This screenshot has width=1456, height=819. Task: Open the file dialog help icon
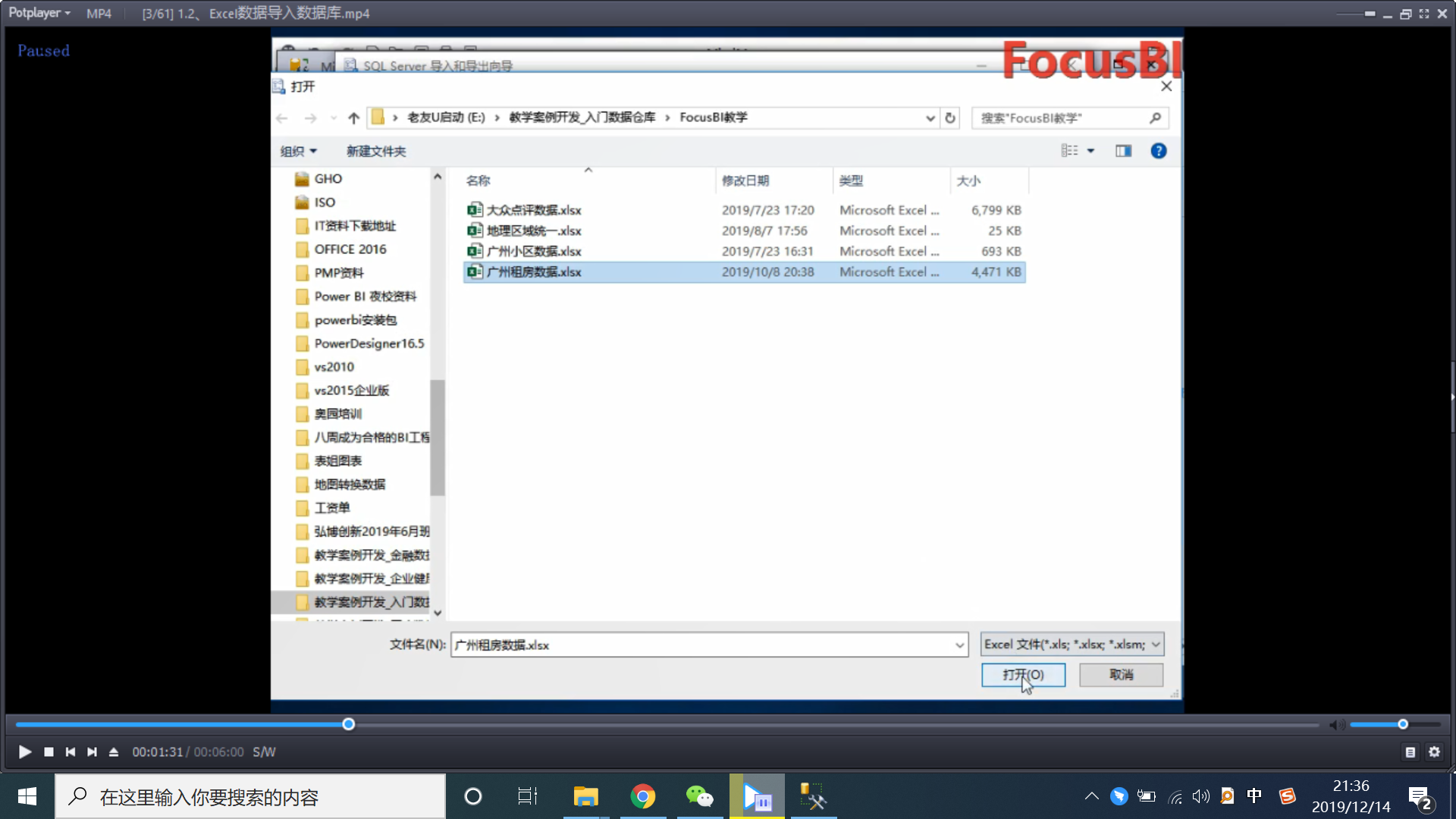pos(1158,151)
